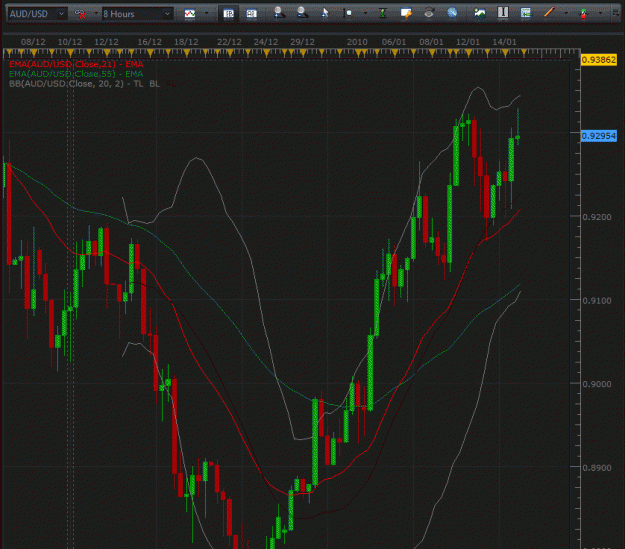Click the chart with green arrow icon
Image resolution: width=625 pixels, height=549 pixels.
click(x=526, y=13)
